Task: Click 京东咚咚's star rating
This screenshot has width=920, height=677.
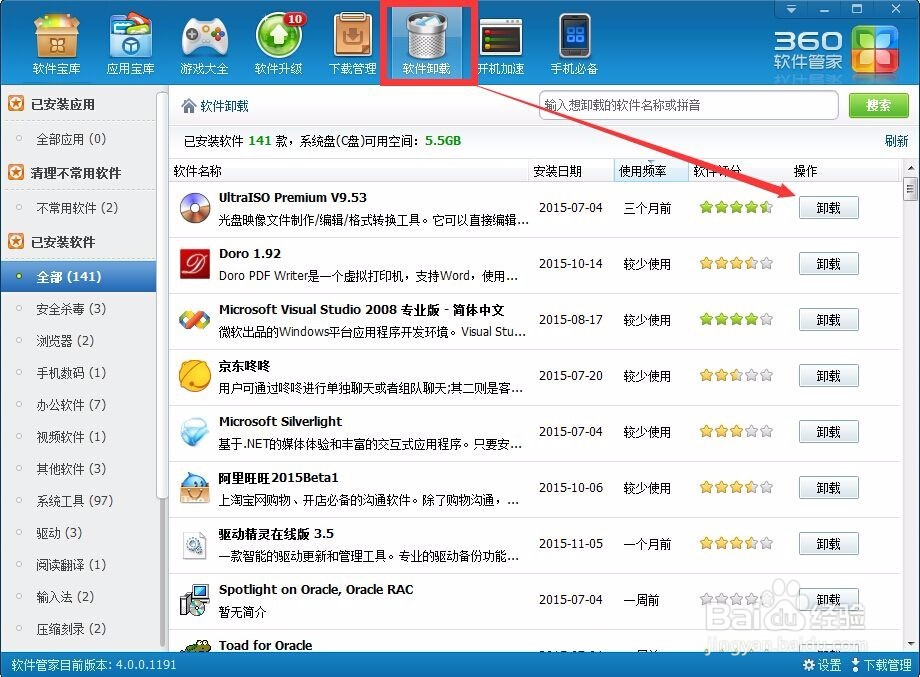Action: 736,375
